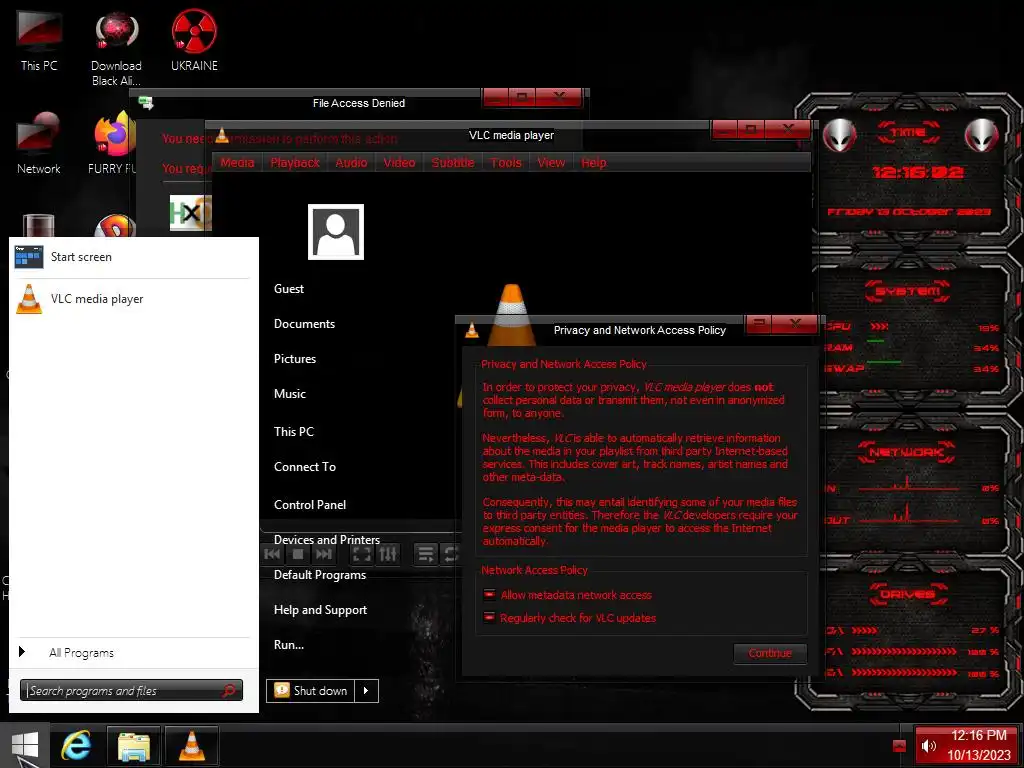This screenshot has width=1024, height=768.
Task: Open Devices and Printers
Action: (x=327, y=539)
